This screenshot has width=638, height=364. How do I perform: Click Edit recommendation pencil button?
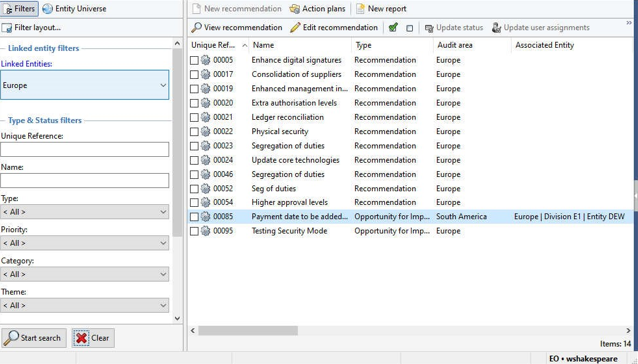click(x=334, y=28)
